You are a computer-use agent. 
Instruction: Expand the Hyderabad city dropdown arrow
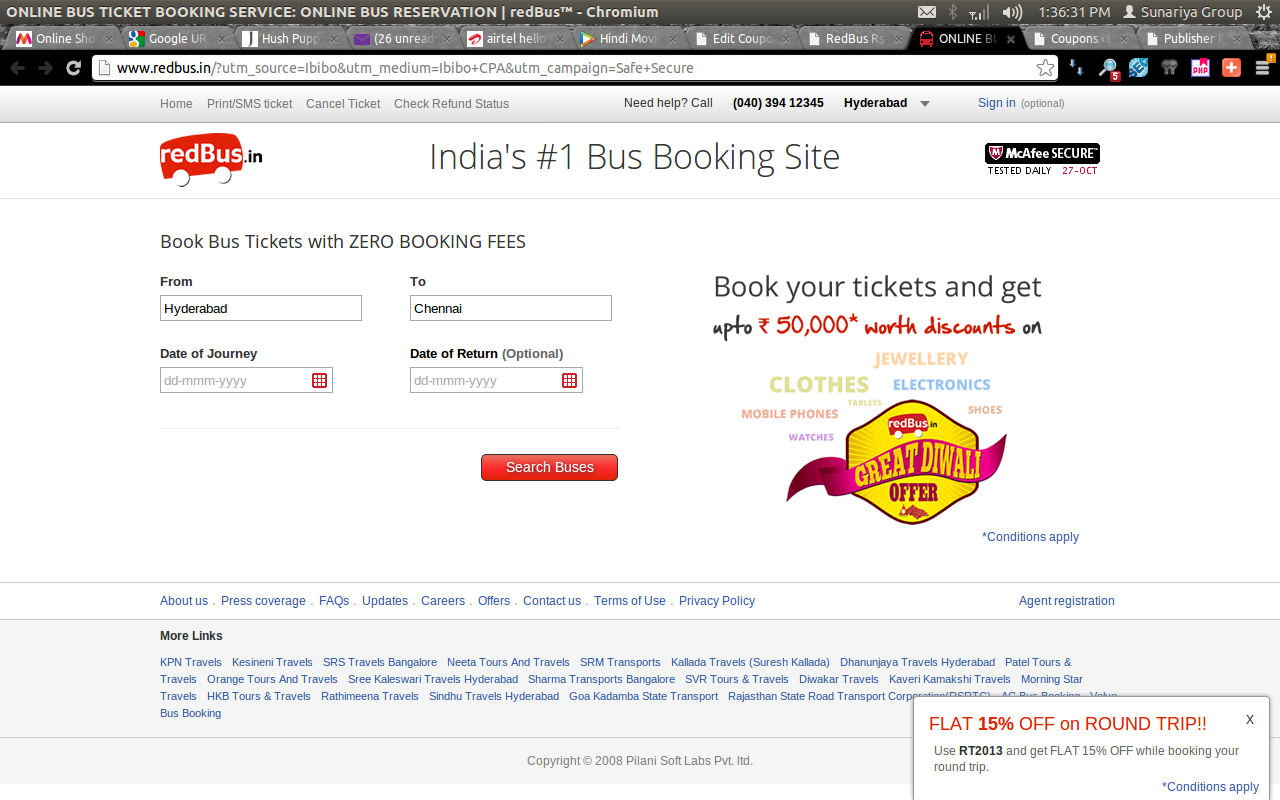tap(925, 104)
